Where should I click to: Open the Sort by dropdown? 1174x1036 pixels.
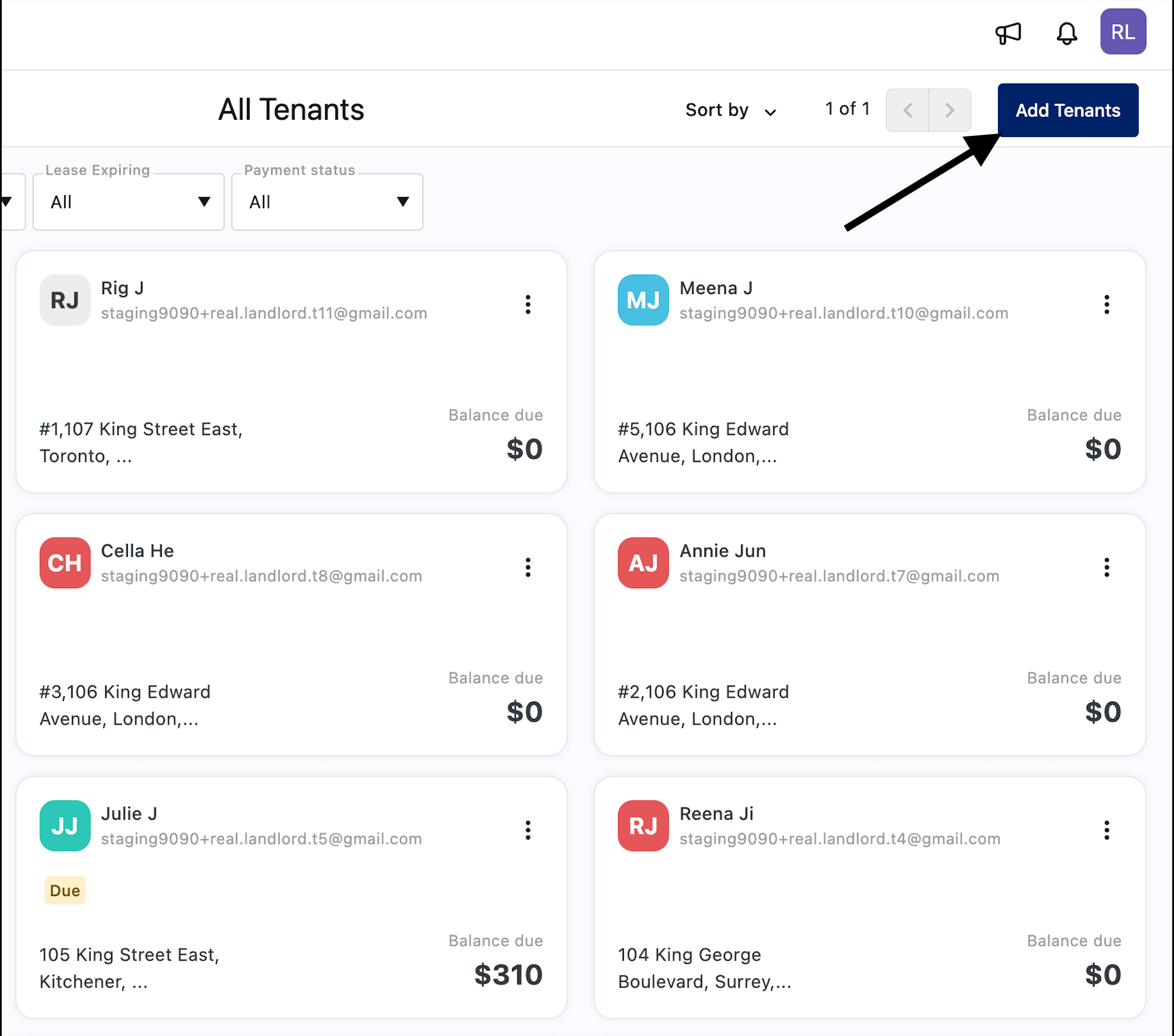[730, 110]
